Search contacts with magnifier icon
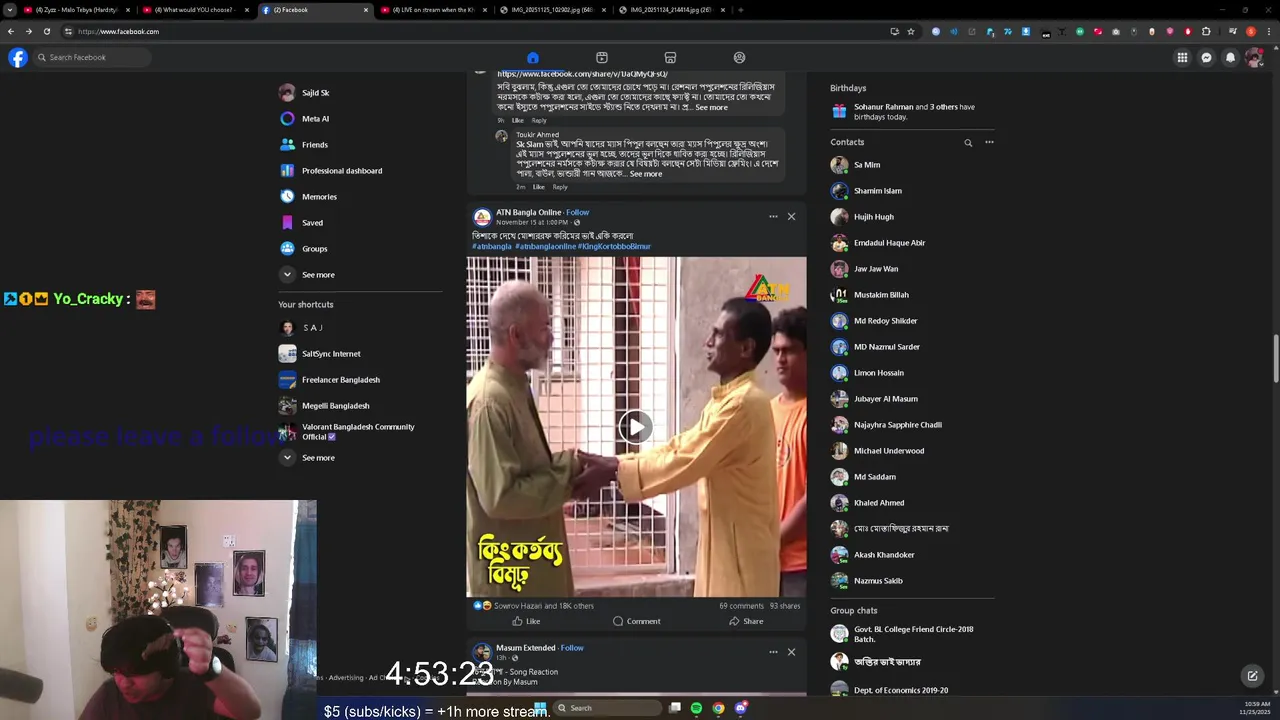The height and width of the screenshot is (720, 1280). (x=968, y=143)
